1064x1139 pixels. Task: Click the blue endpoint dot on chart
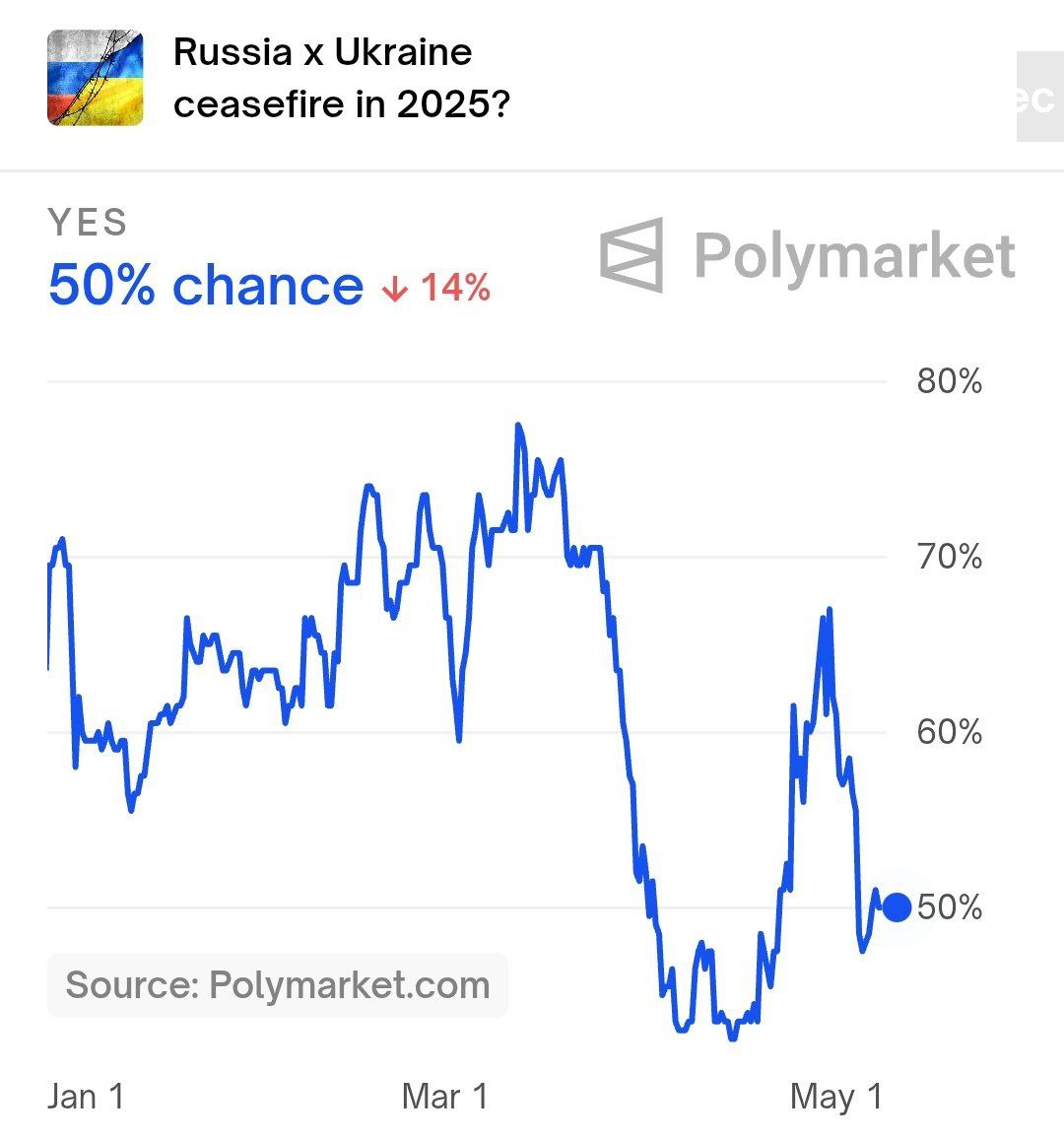click(897, 906)
